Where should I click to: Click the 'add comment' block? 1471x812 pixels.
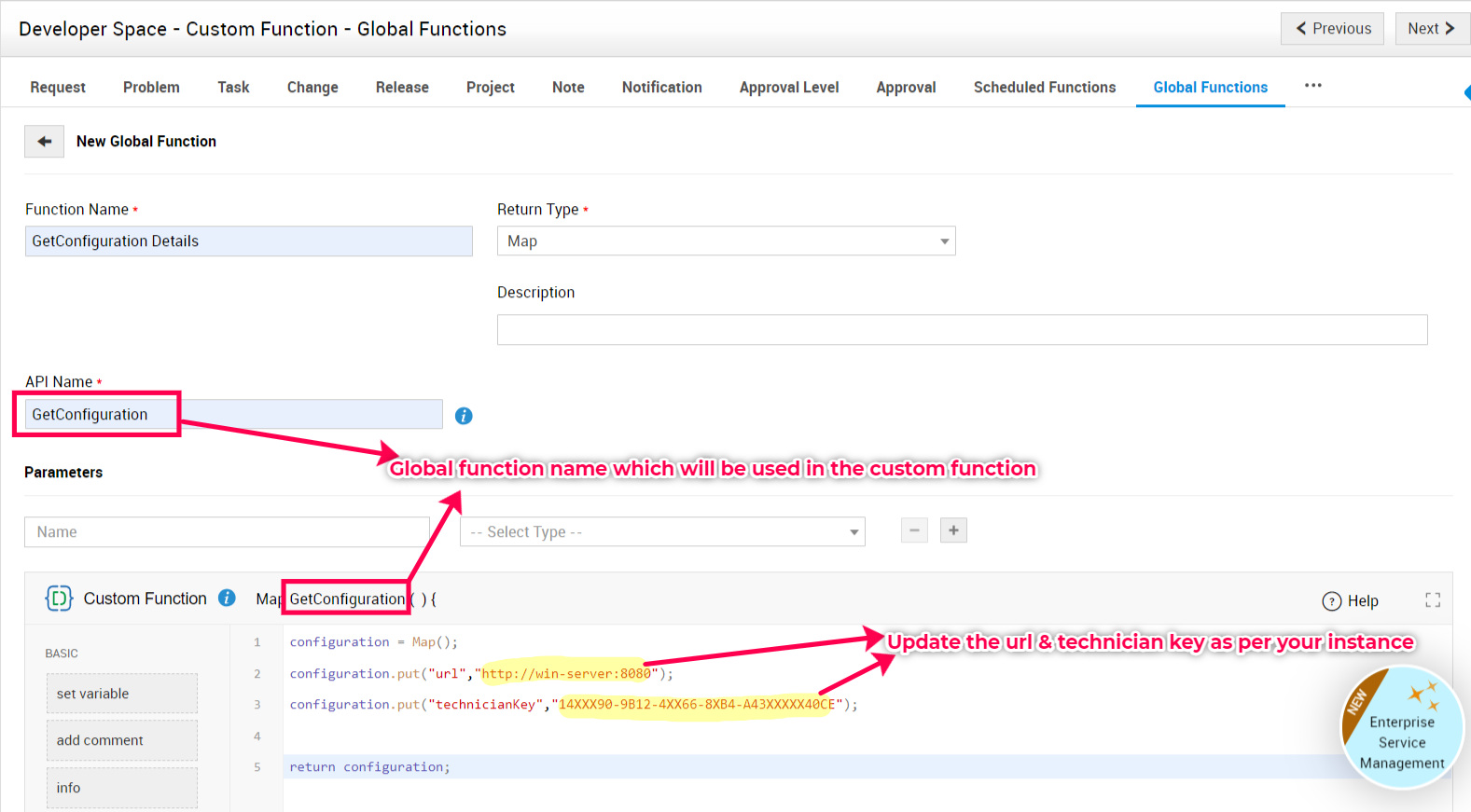click(121, 740)
